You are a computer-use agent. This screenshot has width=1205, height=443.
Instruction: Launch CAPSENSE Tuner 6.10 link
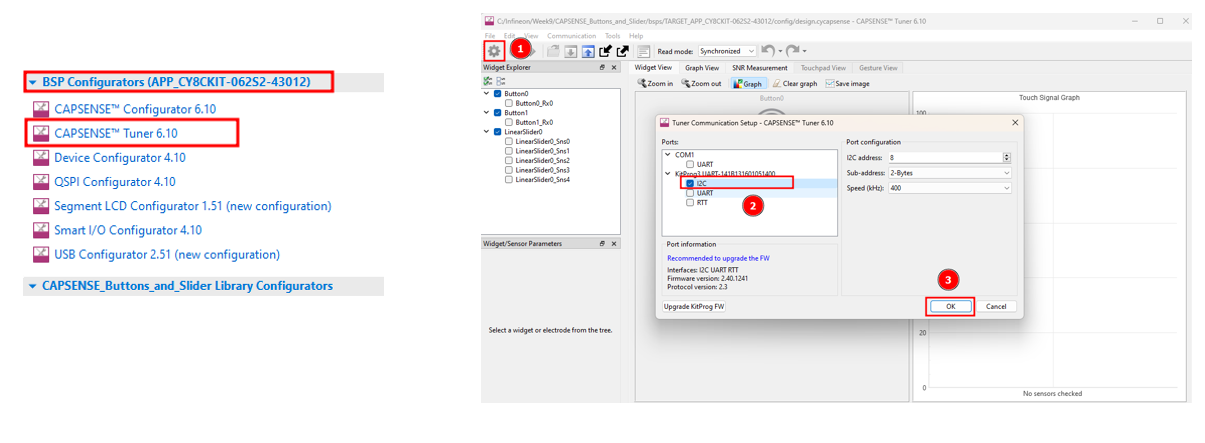115,132
